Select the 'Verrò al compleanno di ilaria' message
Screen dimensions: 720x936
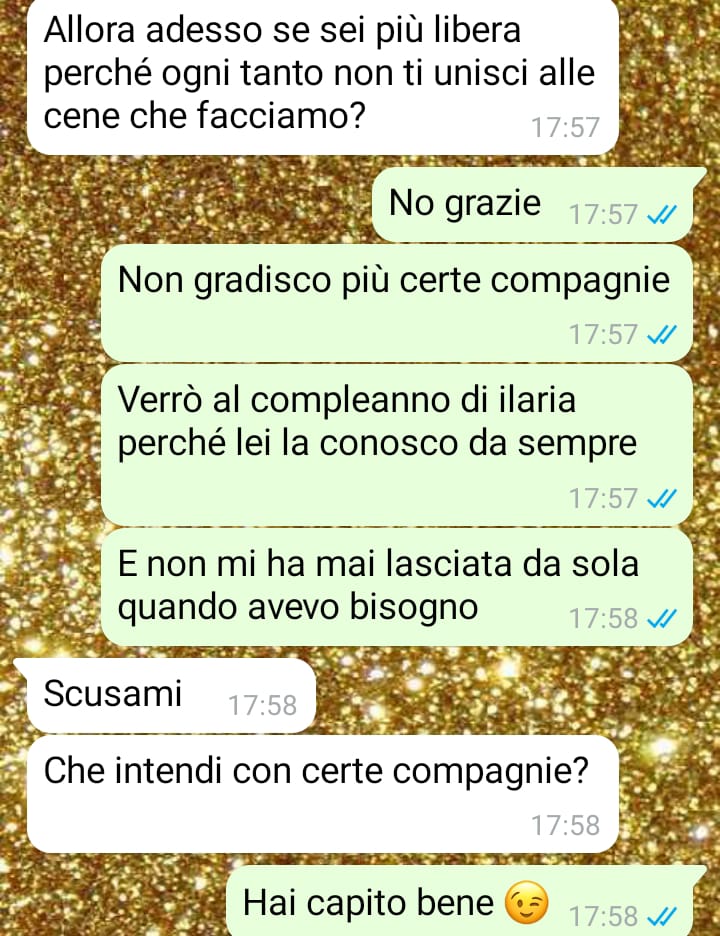[397, 445]
